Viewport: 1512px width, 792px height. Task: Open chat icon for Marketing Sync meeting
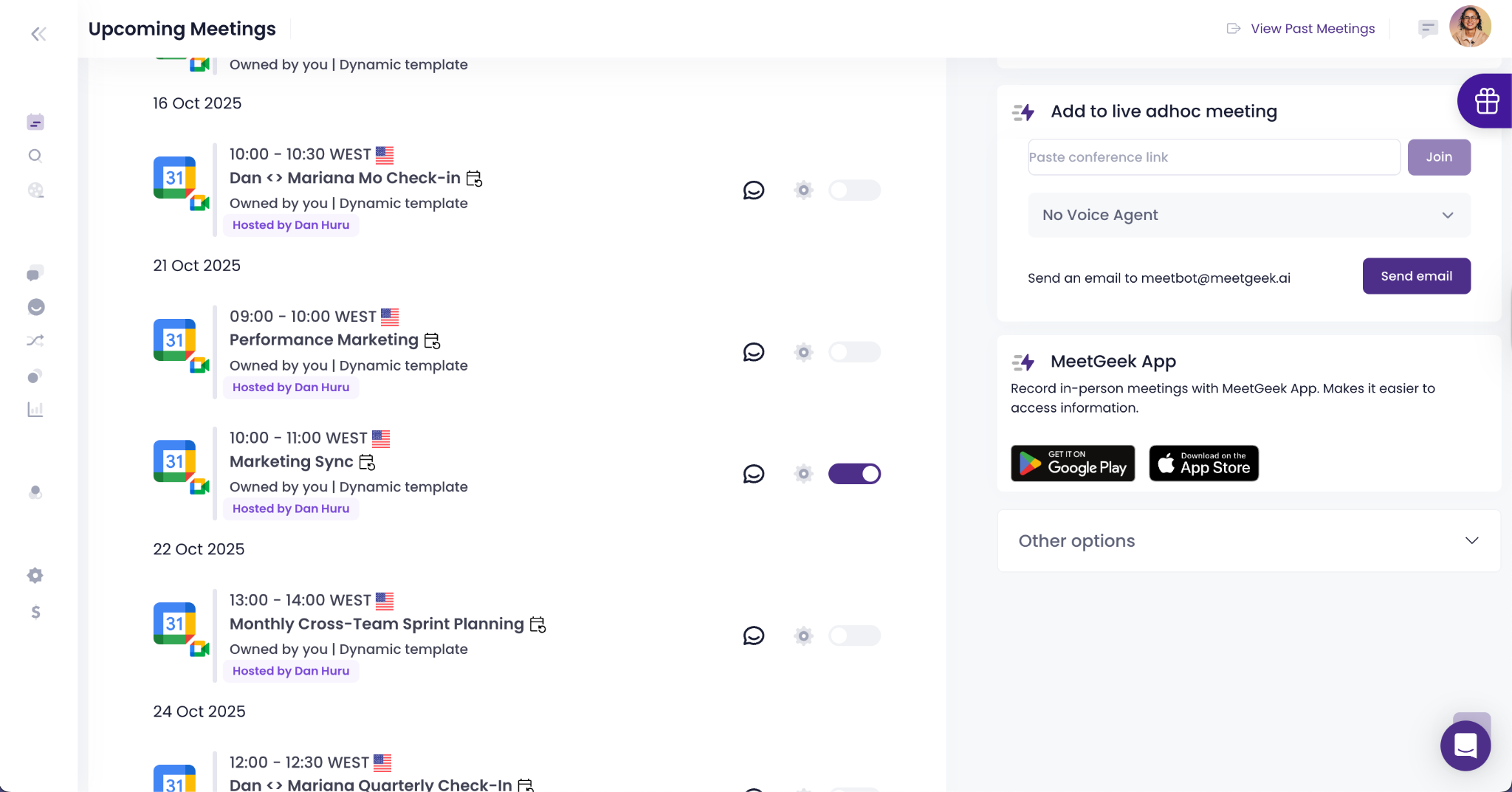[753, 474]
